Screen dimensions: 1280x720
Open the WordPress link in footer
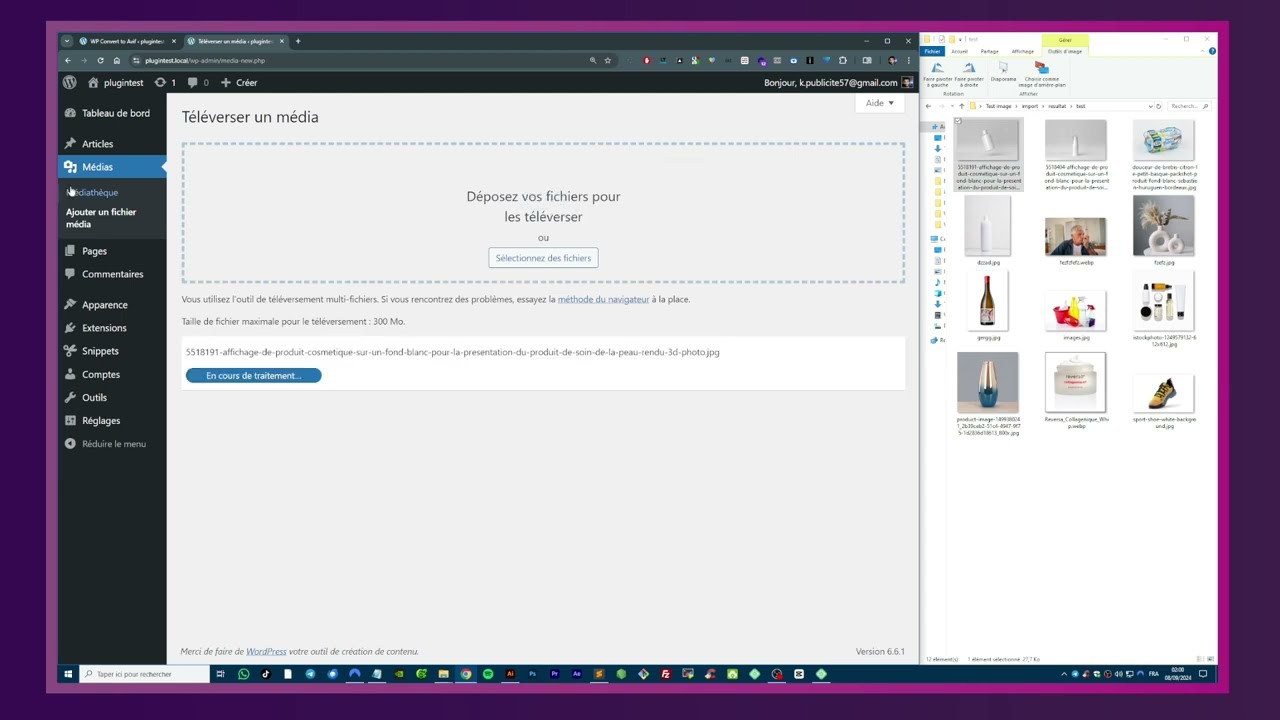click(266, 652)
